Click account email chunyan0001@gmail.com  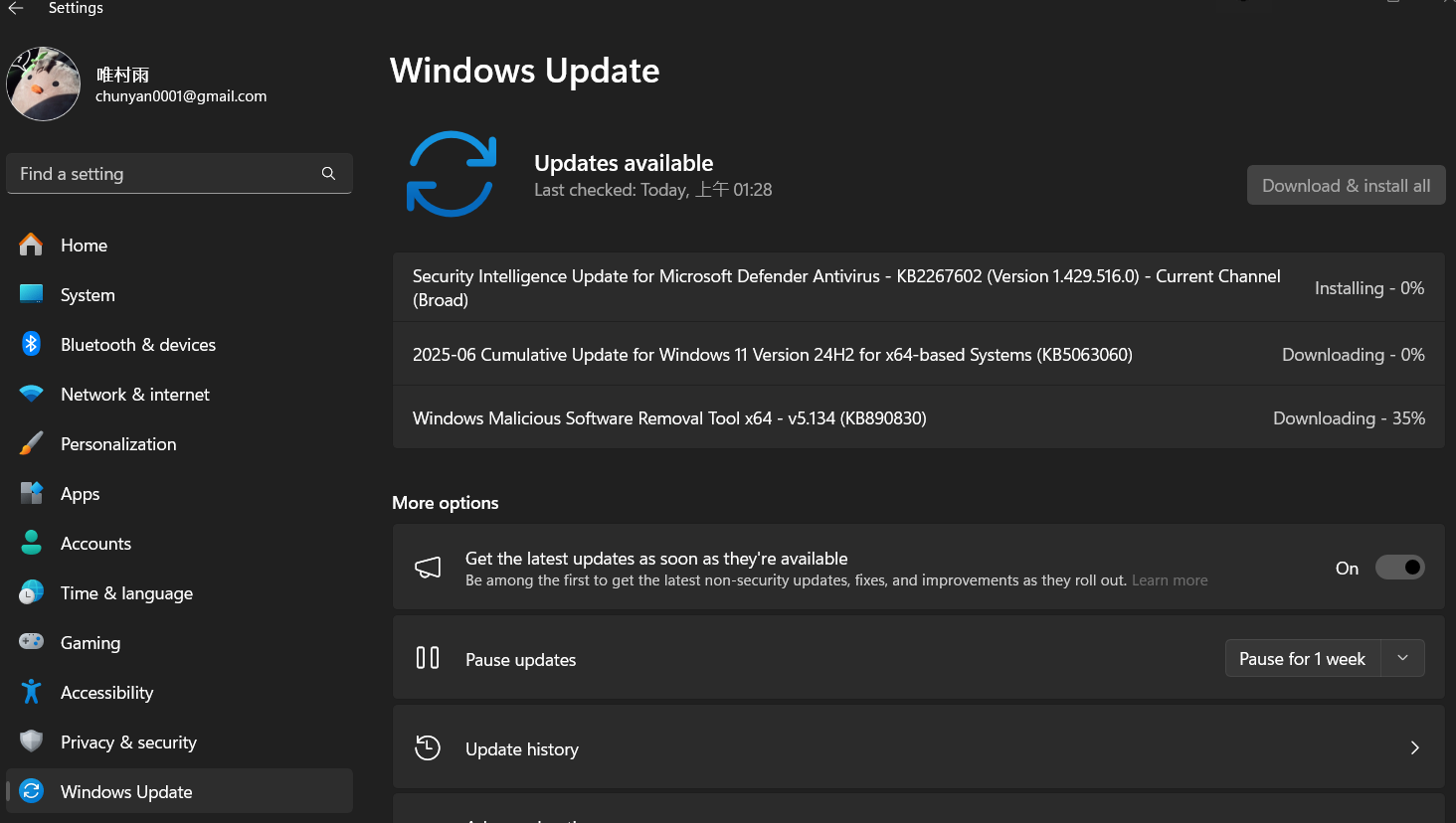click(181, 96)
